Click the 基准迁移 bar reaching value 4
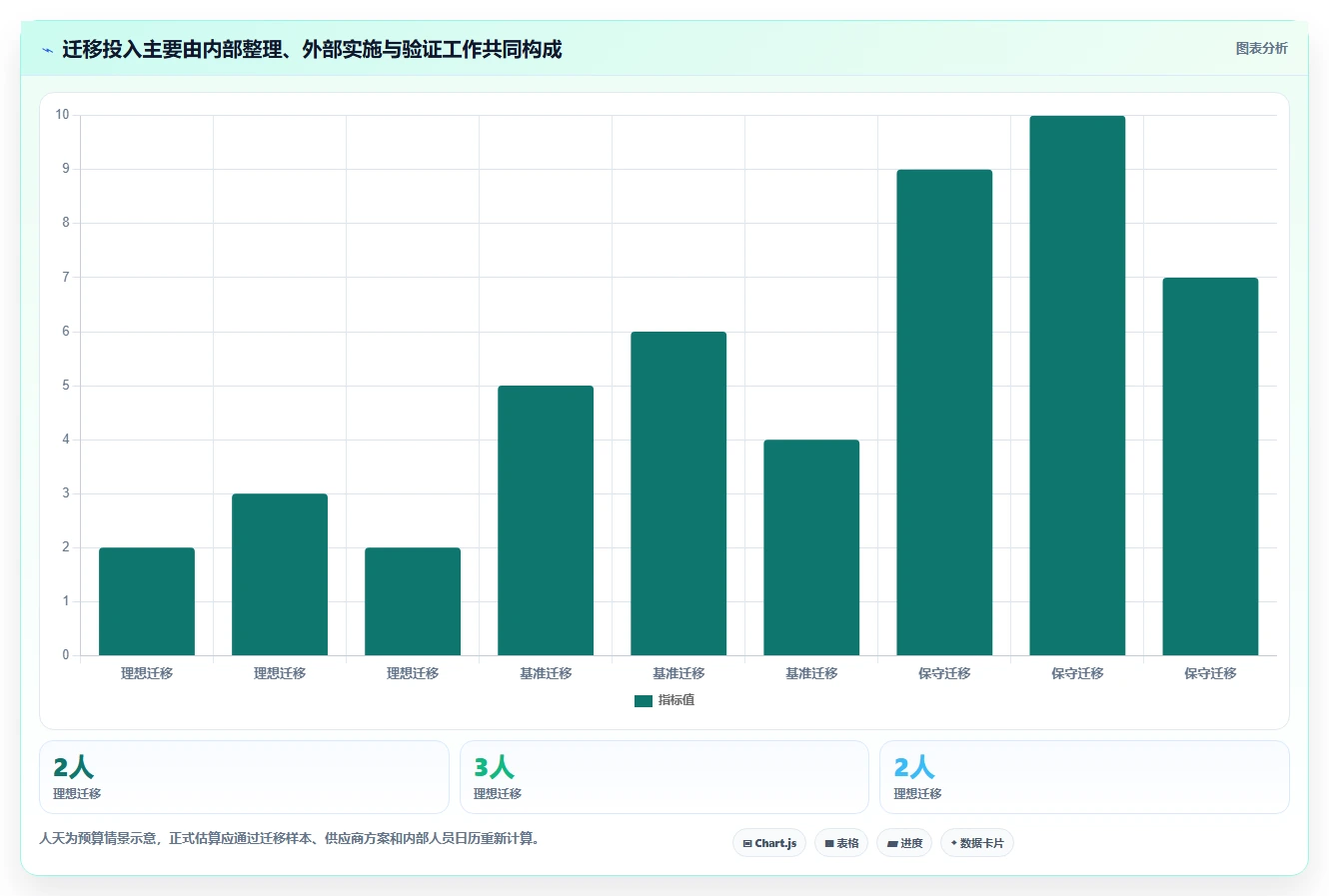Viewport: 1329px width, 896px height. [811, 547]
